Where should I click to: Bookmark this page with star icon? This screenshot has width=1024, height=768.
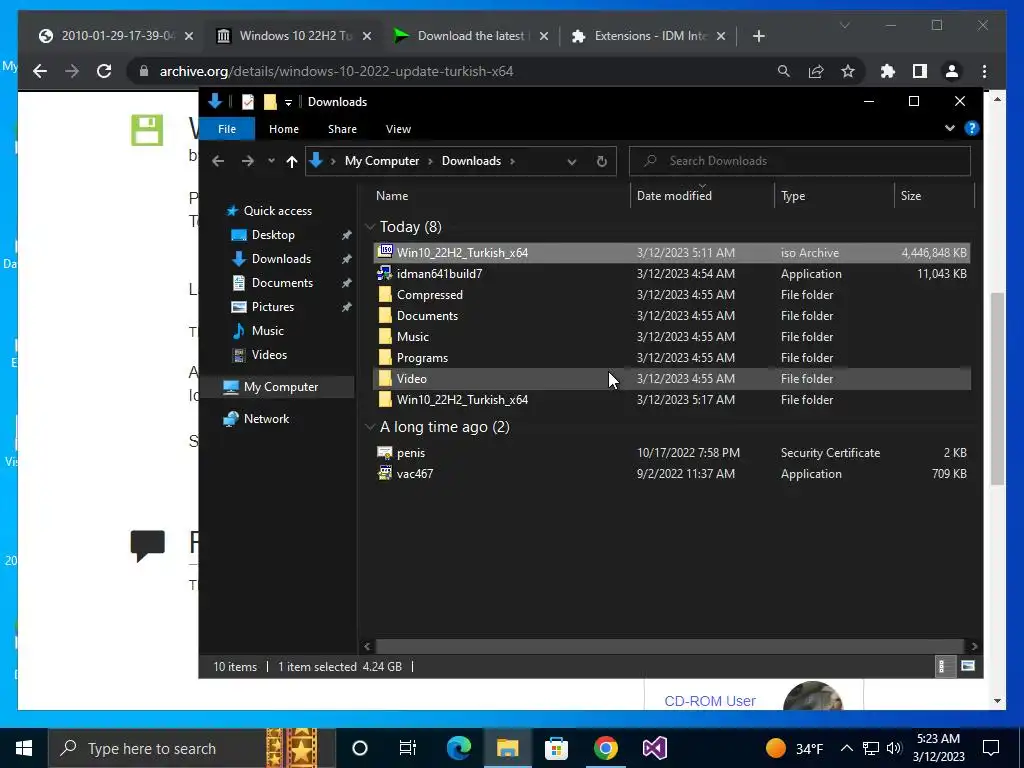[x=848, y=71]
